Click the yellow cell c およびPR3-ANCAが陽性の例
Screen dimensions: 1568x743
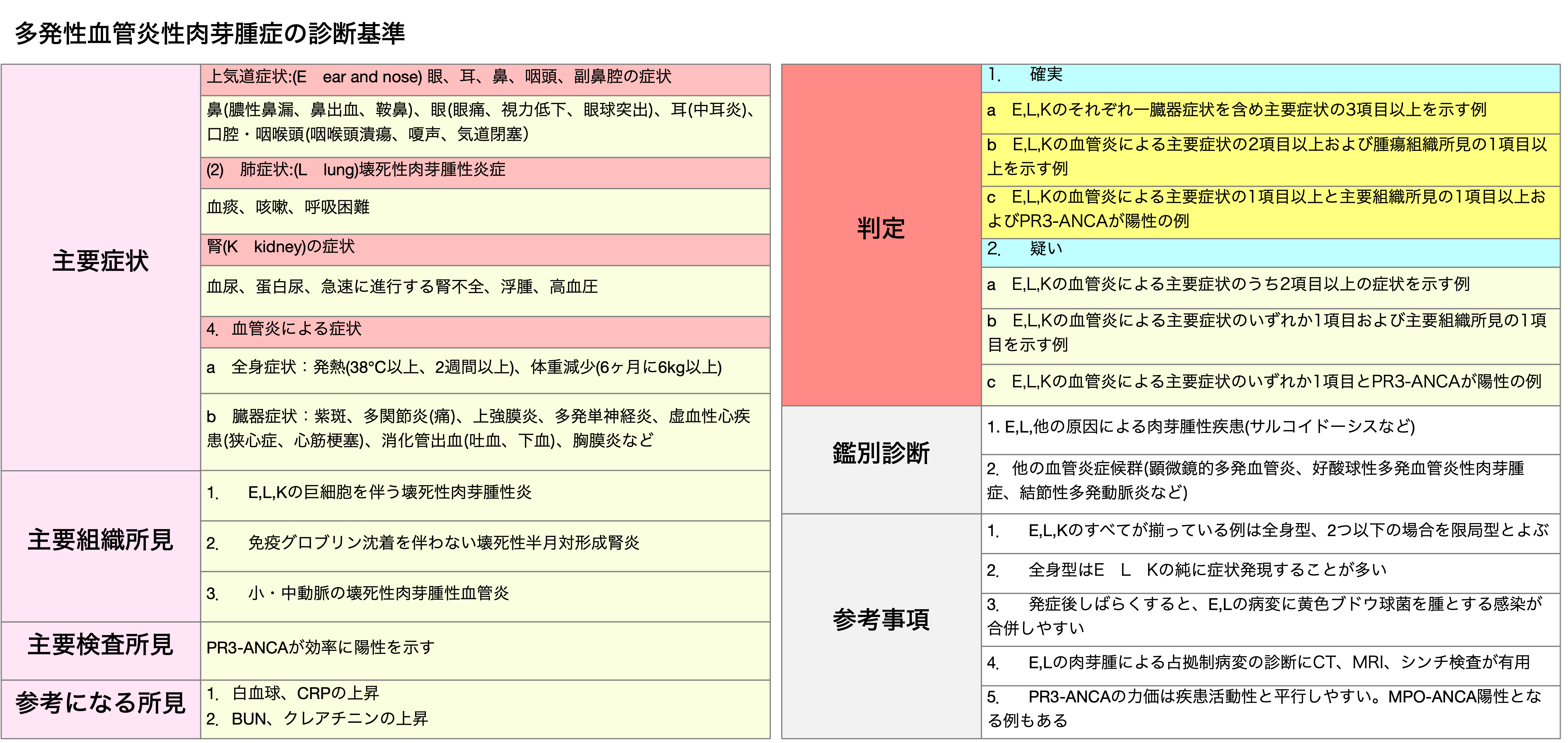tap(1270, 212)
